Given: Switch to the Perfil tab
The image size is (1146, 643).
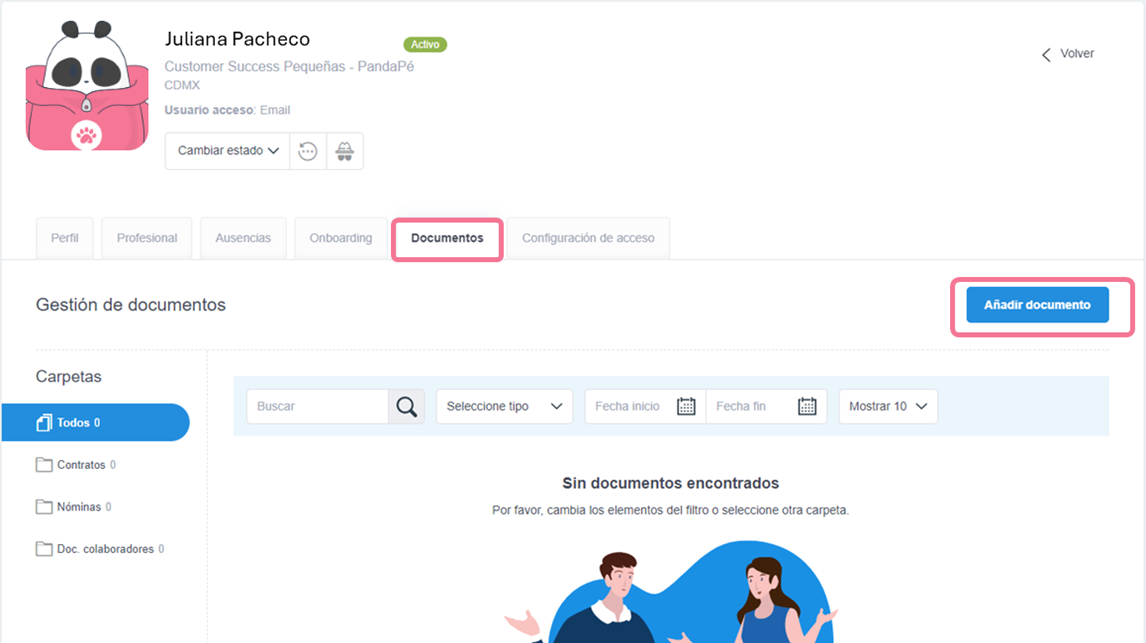Looking at the screenshot, I should (65, 238).
